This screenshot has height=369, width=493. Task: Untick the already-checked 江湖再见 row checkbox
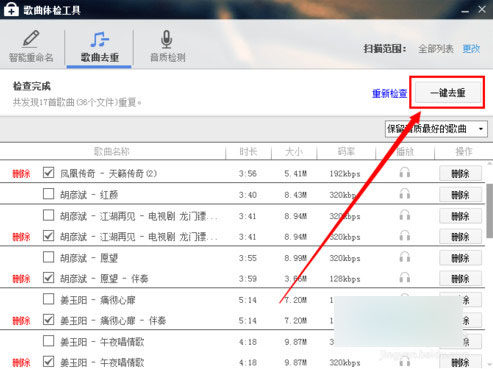tap(49, 236)
